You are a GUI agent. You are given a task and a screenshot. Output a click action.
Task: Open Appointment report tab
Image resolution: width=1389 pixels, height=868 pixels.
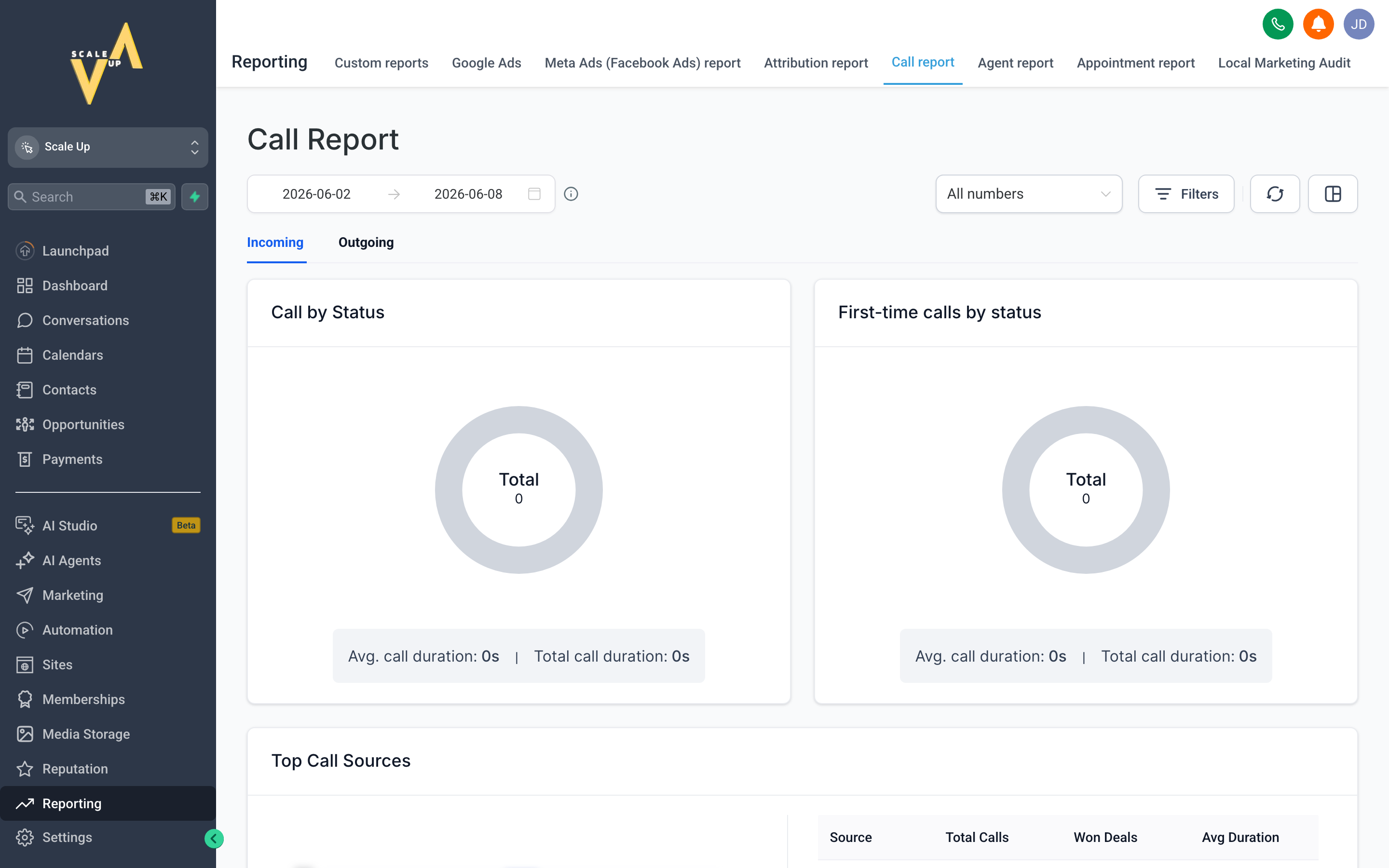point(1135,63)
